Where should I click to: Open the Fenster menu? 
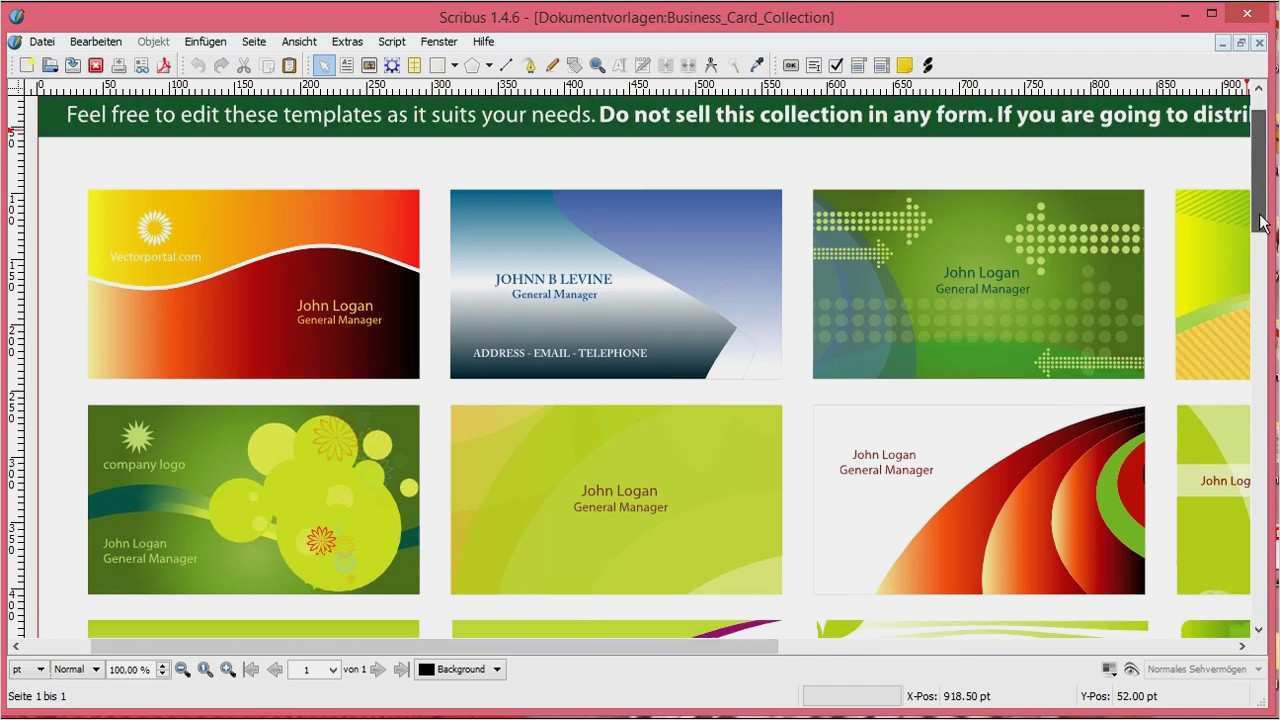[438, 42]
